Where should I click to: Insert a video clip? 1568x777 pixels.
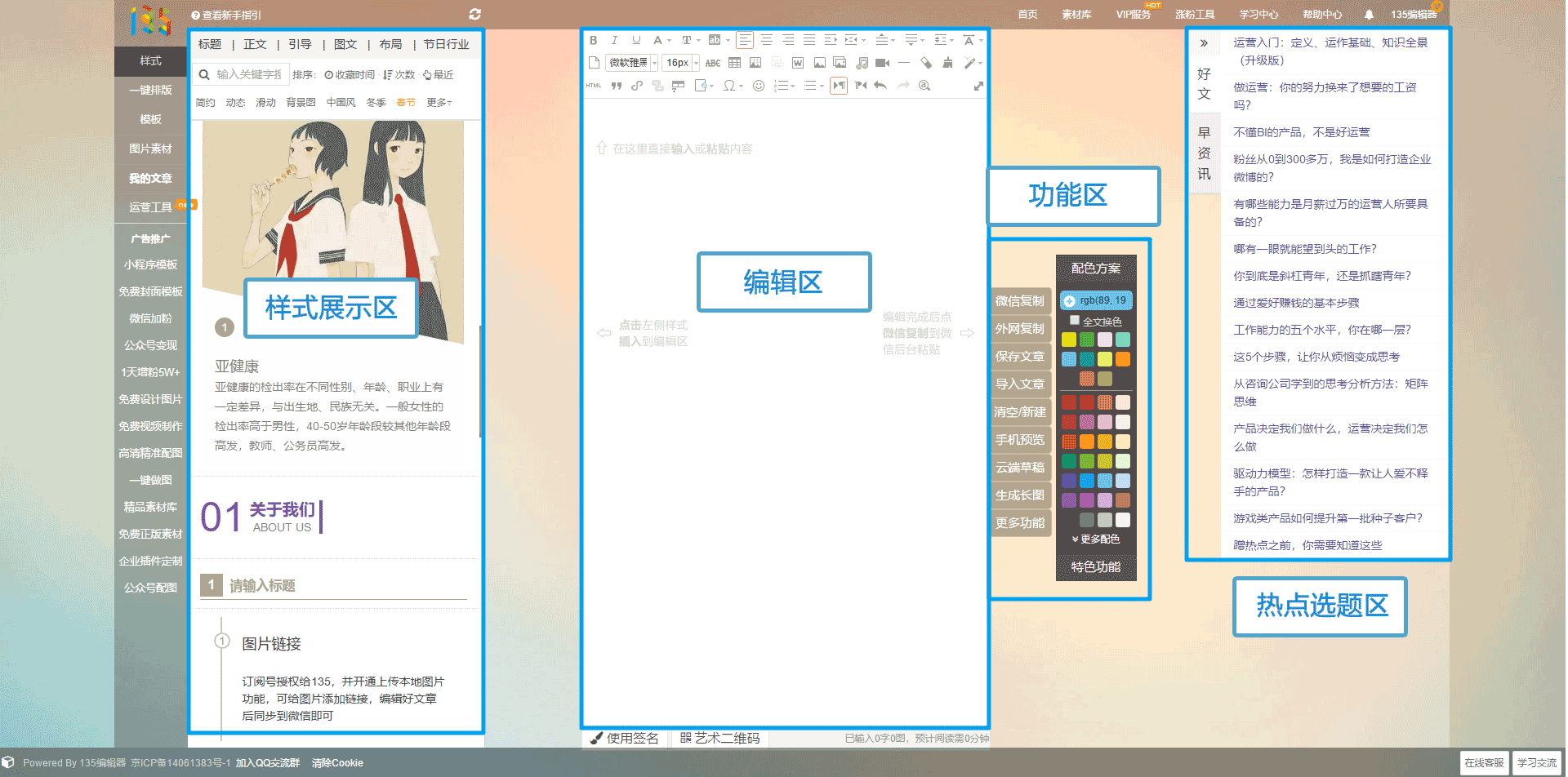coord(883,63)
